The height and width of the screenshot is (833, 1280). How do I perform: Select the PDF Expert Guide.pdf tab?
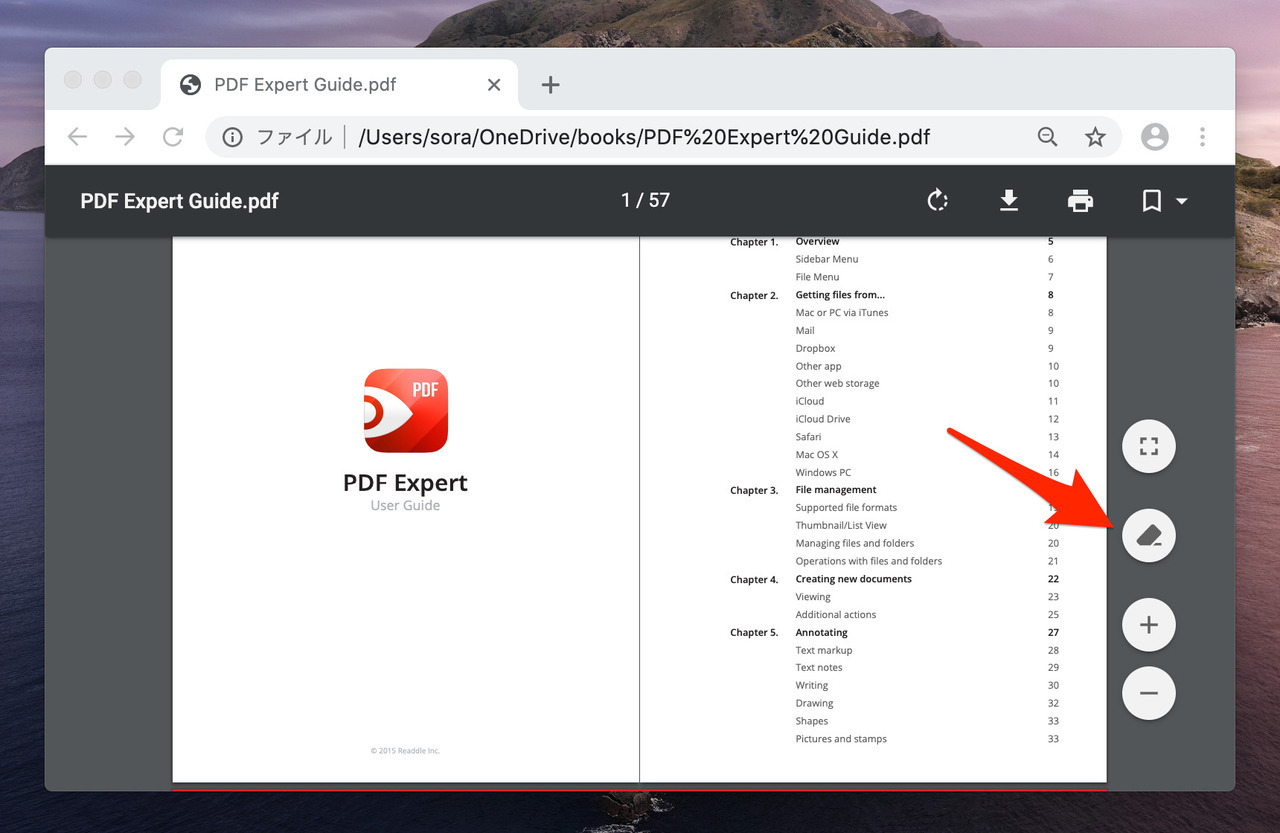click(x=339, y=85)
